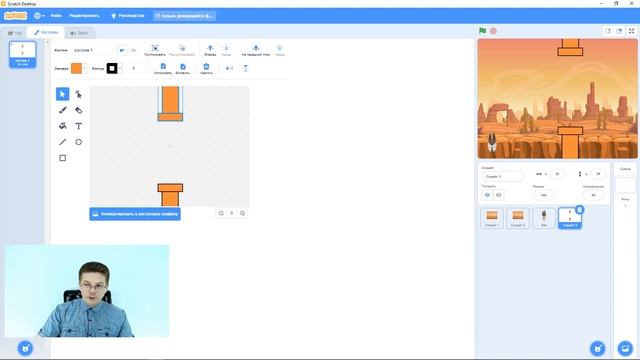Select the stage backdrop thumbnail

click(625, 185)
